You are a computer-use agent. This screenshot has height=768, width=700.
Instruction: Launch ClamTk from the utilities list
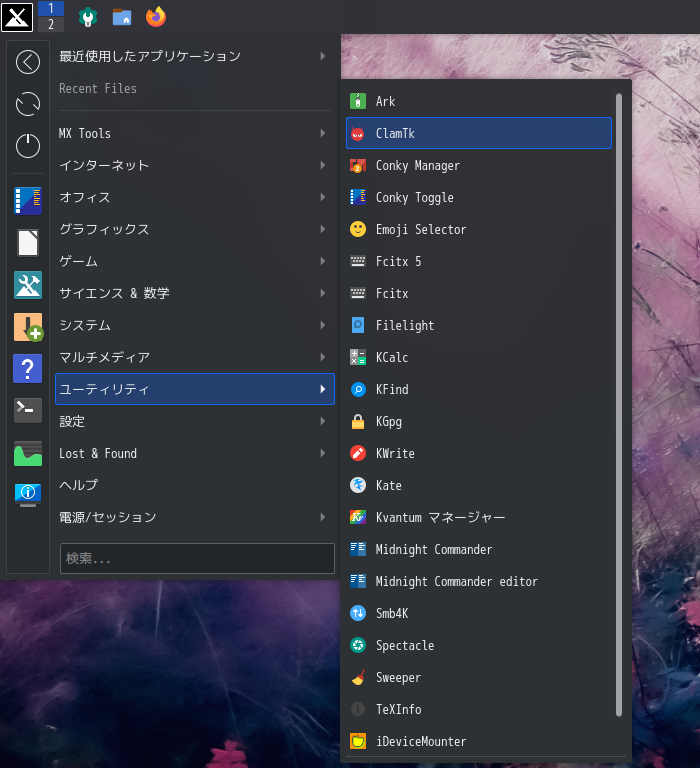pos(479,133)
